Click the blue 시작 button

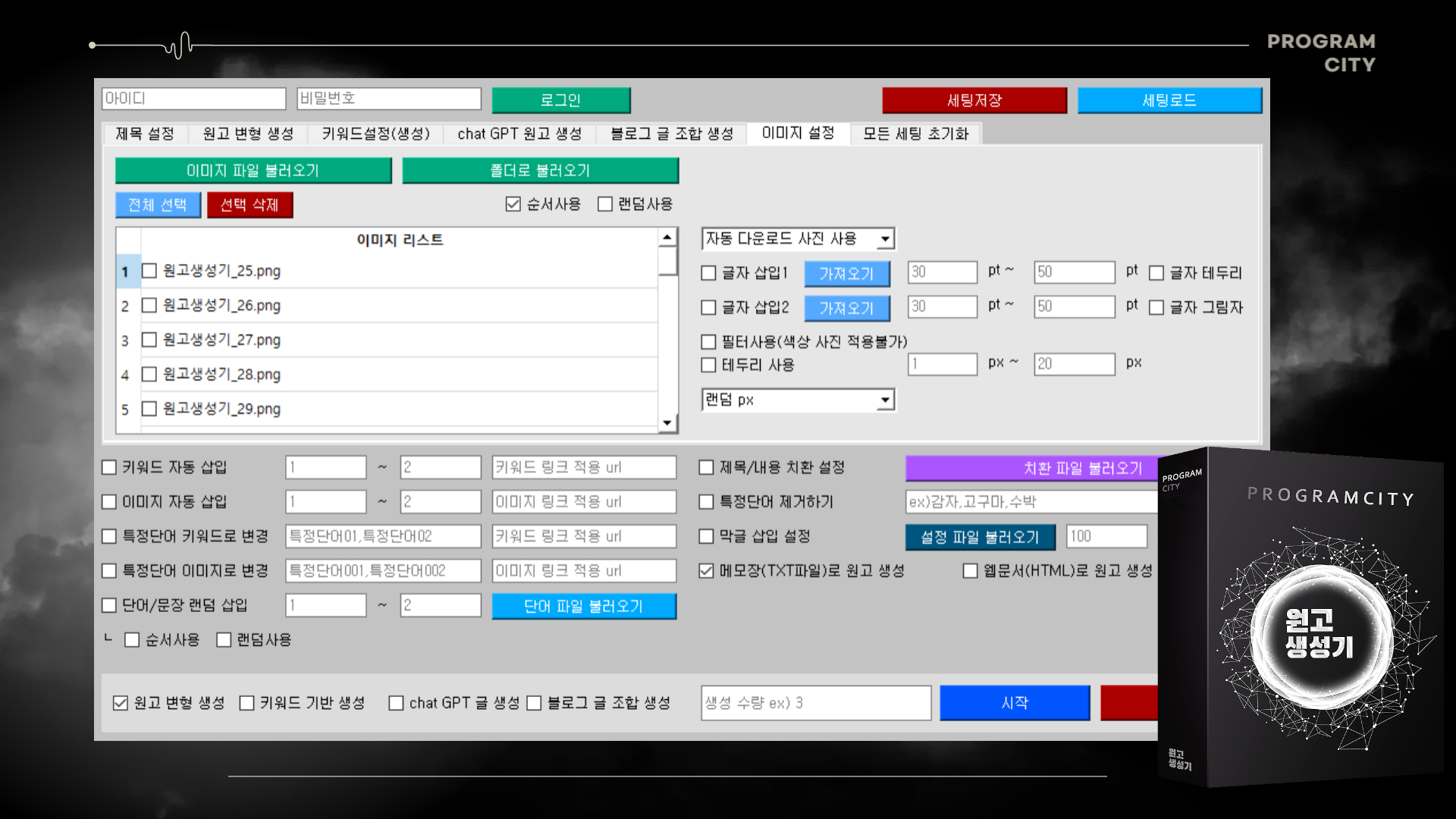pyautogui.click(x=1015, y=703)
